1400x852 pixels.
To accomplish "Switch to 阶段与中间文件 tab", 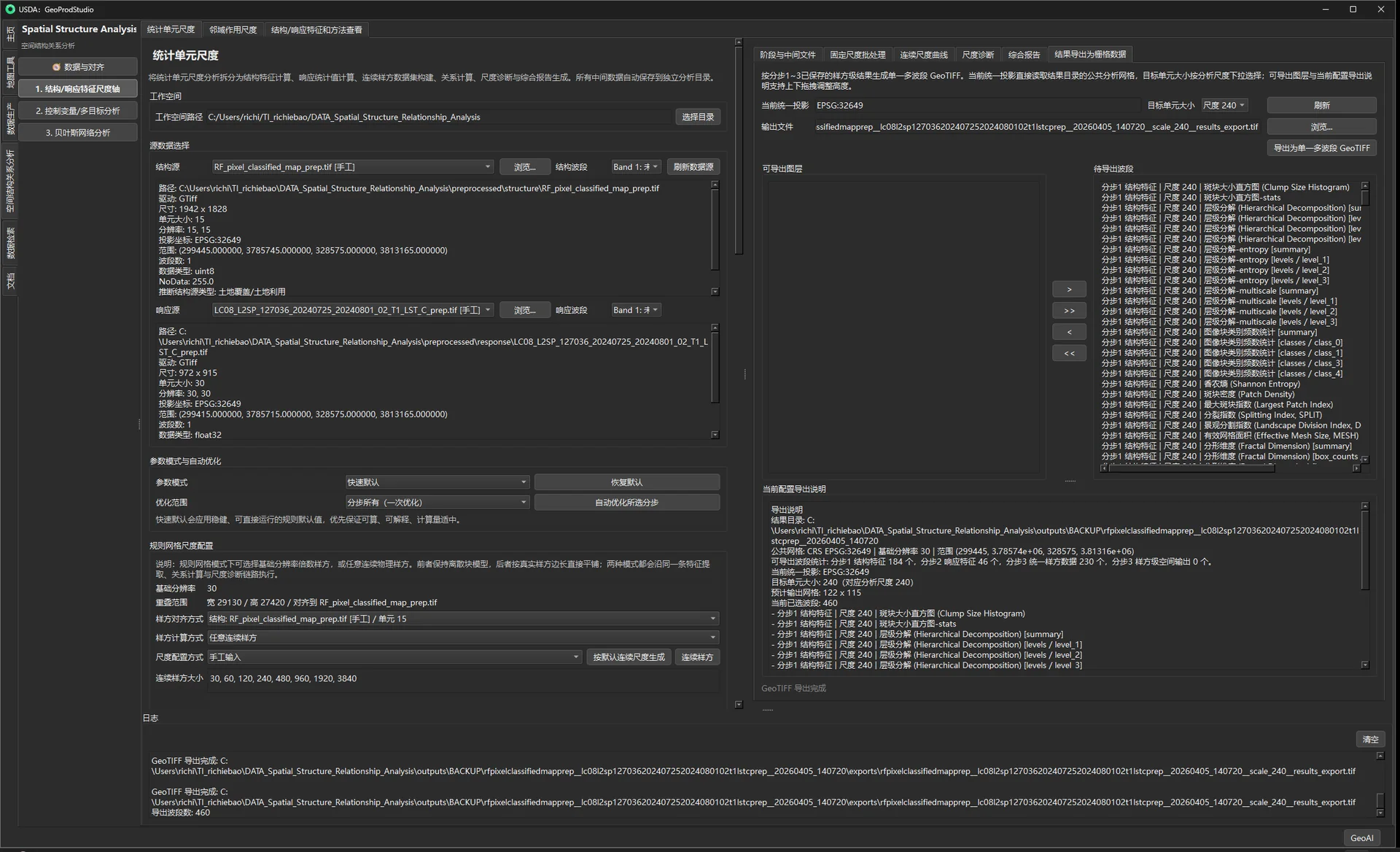I will tap(787, 55).
